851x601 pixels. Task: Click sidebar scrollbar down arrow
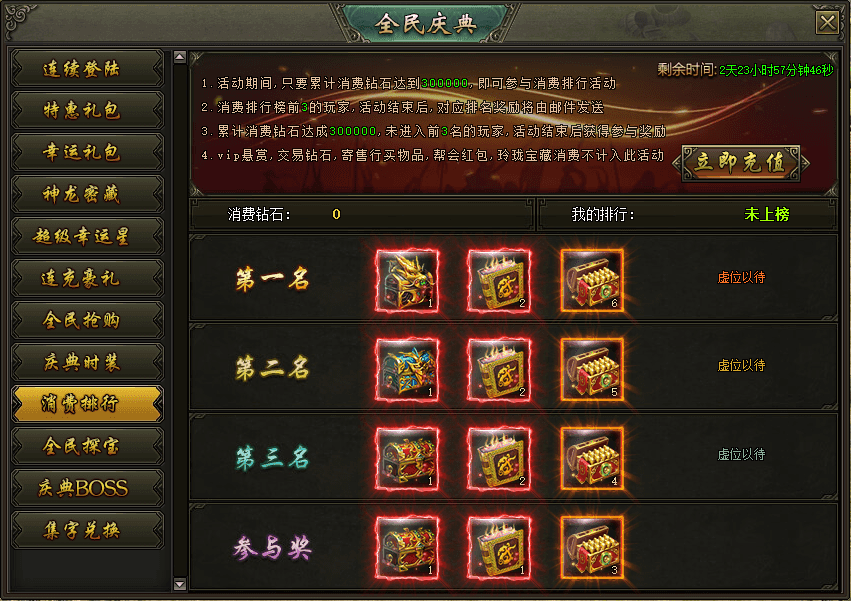[180, 584]
